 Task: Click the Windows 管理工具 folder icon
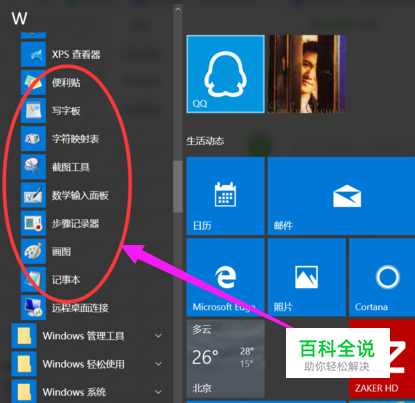pos(24,336)
